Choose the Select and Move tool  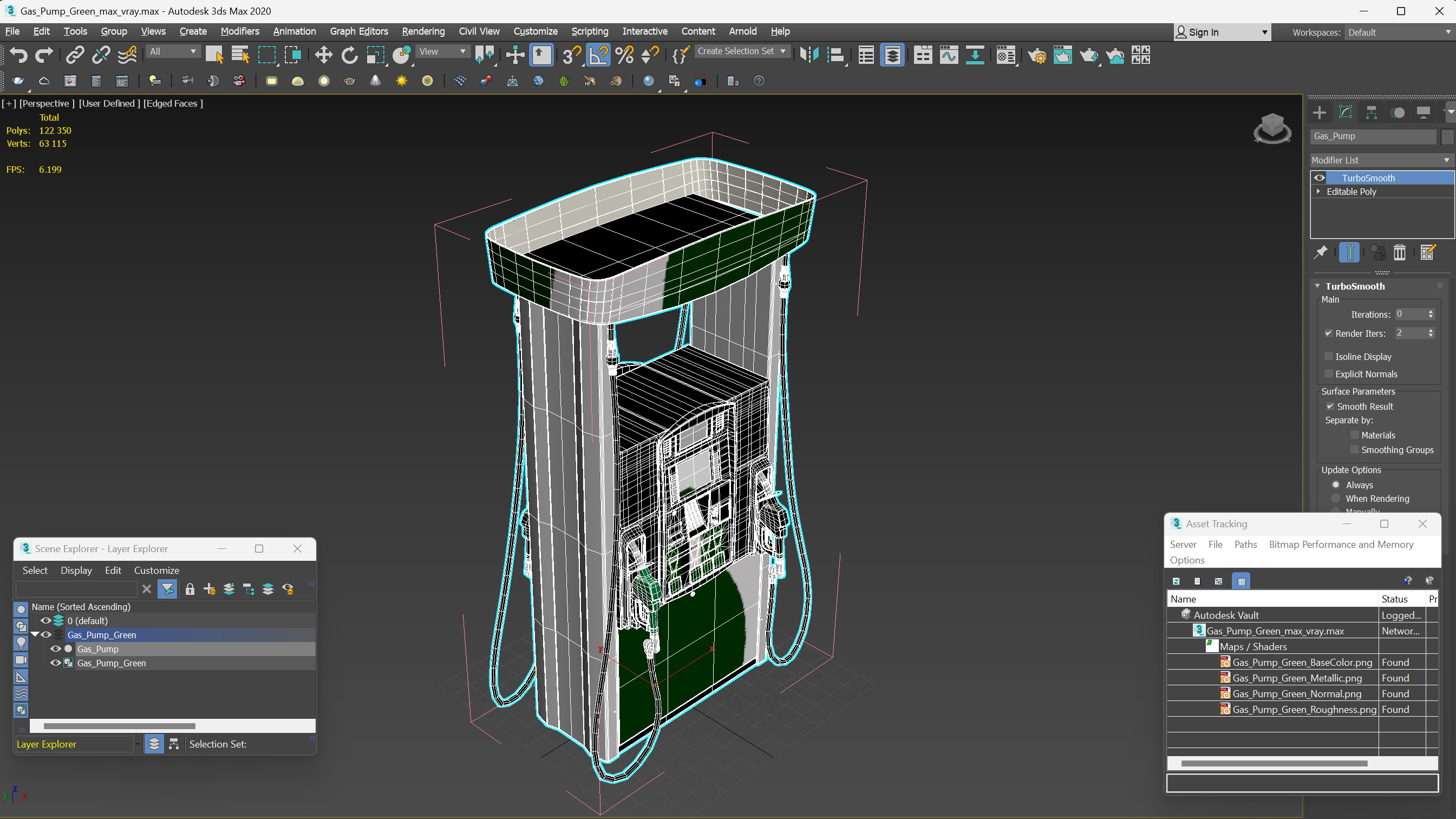point(323,55)
